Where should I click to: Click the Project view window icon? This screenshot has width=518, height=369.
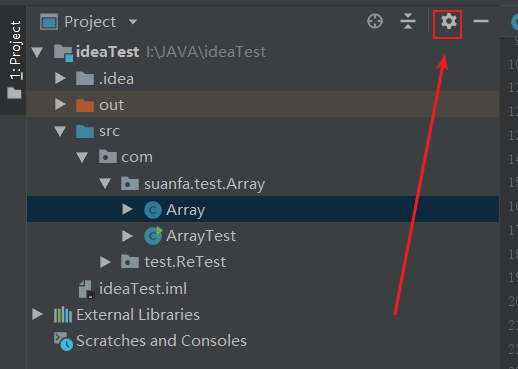pyautogui.click(x=49, y=22)
